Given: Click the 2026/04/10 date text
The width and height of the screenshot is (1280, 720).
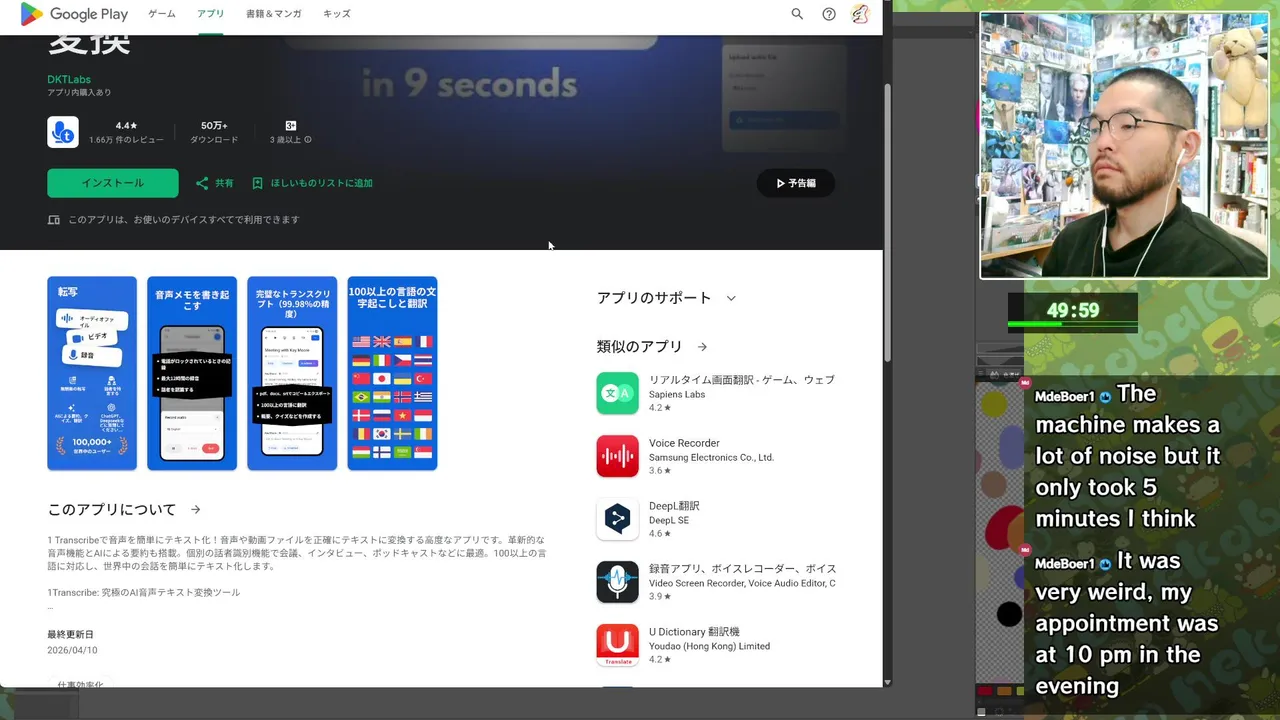Looking at the screenshot, I should pyautogui.click(x=72, y=650).
